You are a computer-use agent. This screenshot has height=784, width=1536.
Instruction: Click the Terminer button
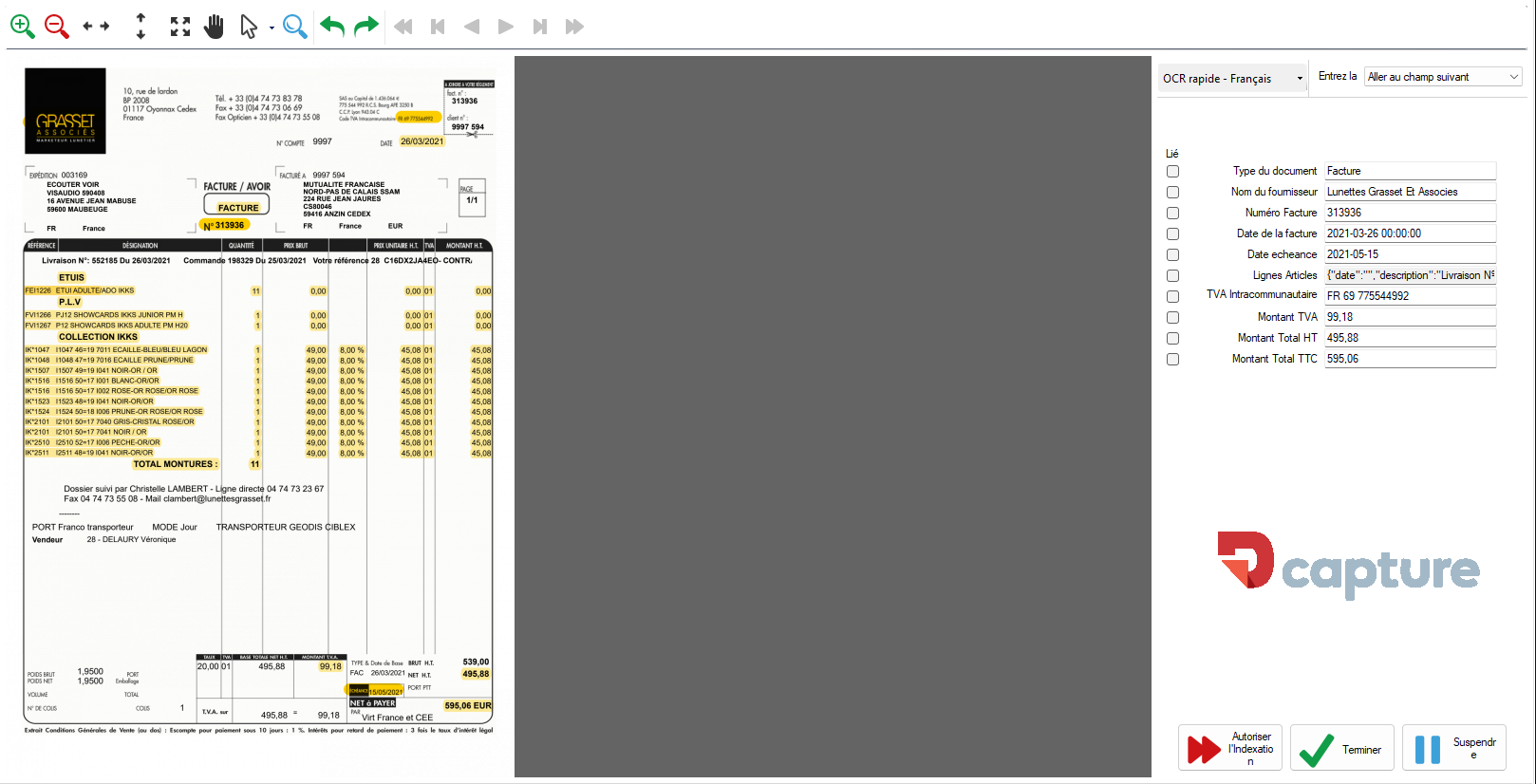click(1342, 748)
